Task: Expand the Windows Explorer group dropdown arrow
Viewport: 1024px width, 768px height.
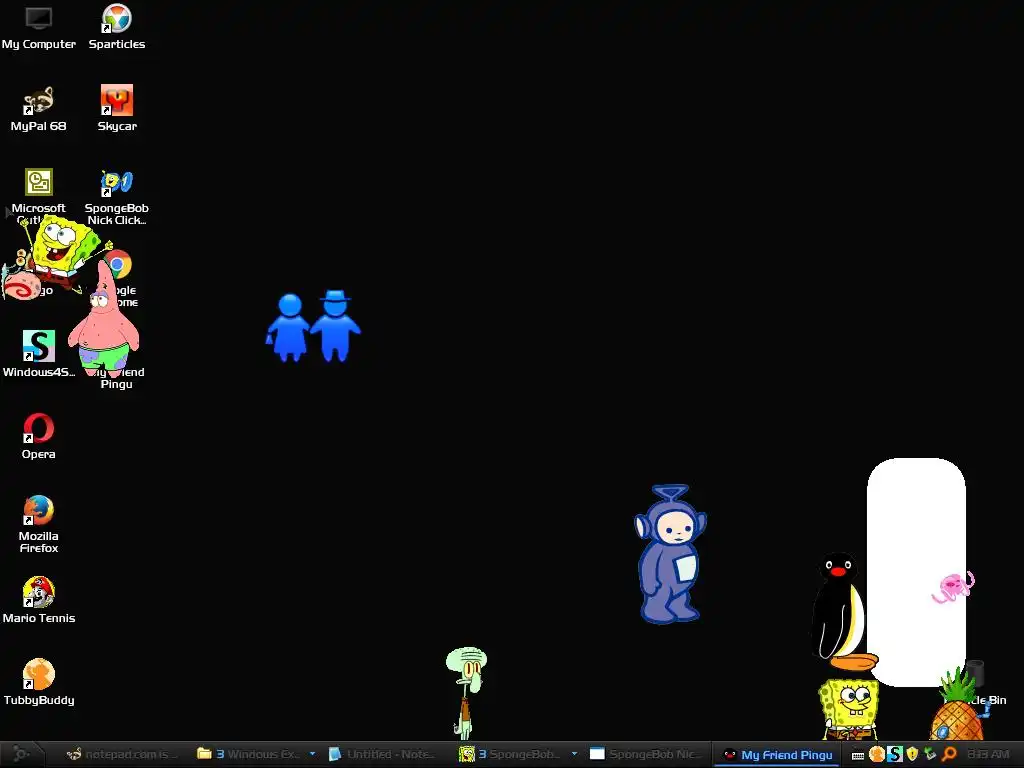Action: pyautogui.click(x=312, y=754)
